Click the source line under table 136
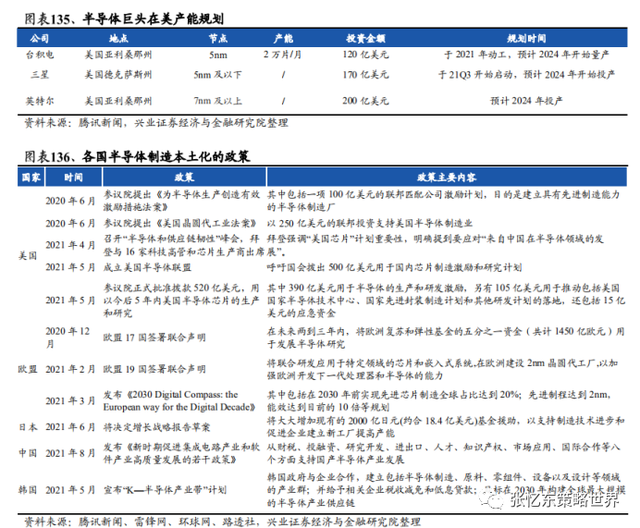Screen dimensions: 640x528 222,521
